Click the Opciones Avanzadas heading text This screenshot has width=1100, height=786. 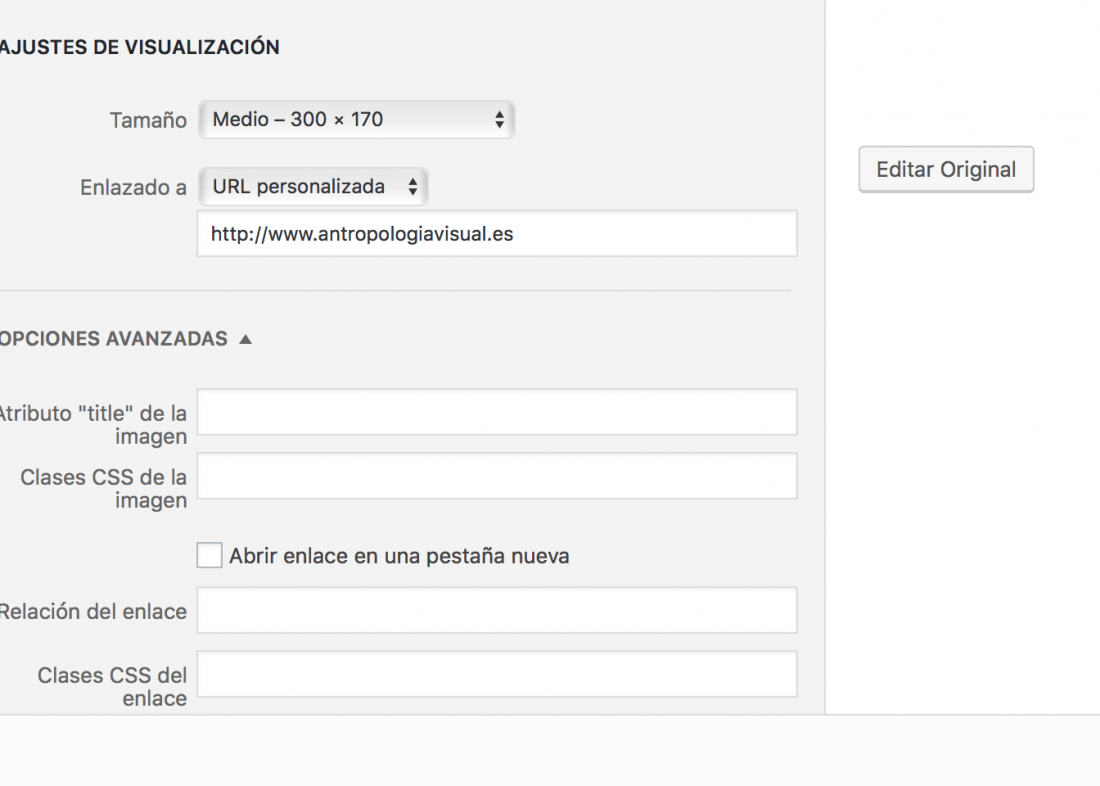pyautogui.click(x=114, y=339)
